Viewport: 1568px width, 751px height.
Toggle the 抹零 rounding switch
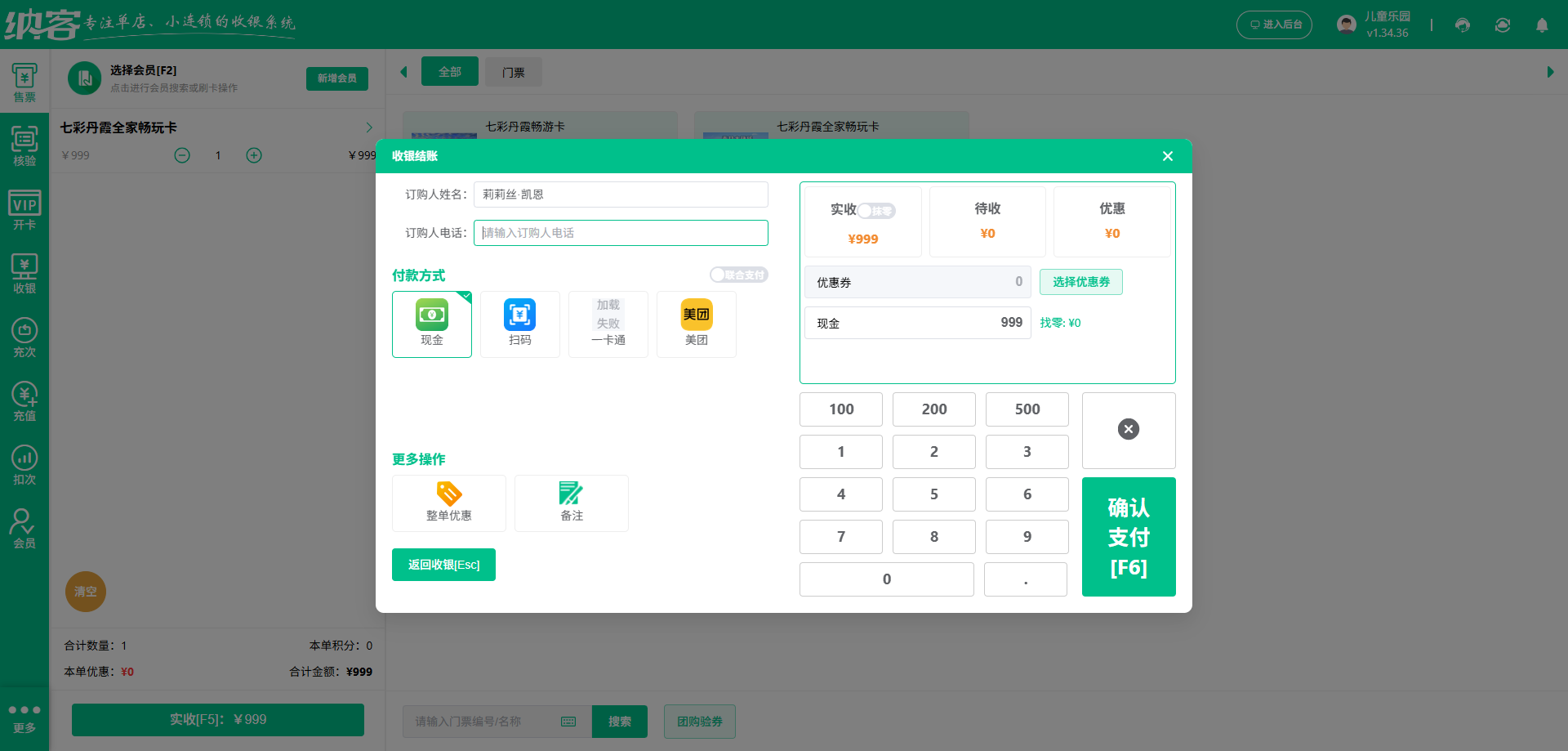[876, 211]
